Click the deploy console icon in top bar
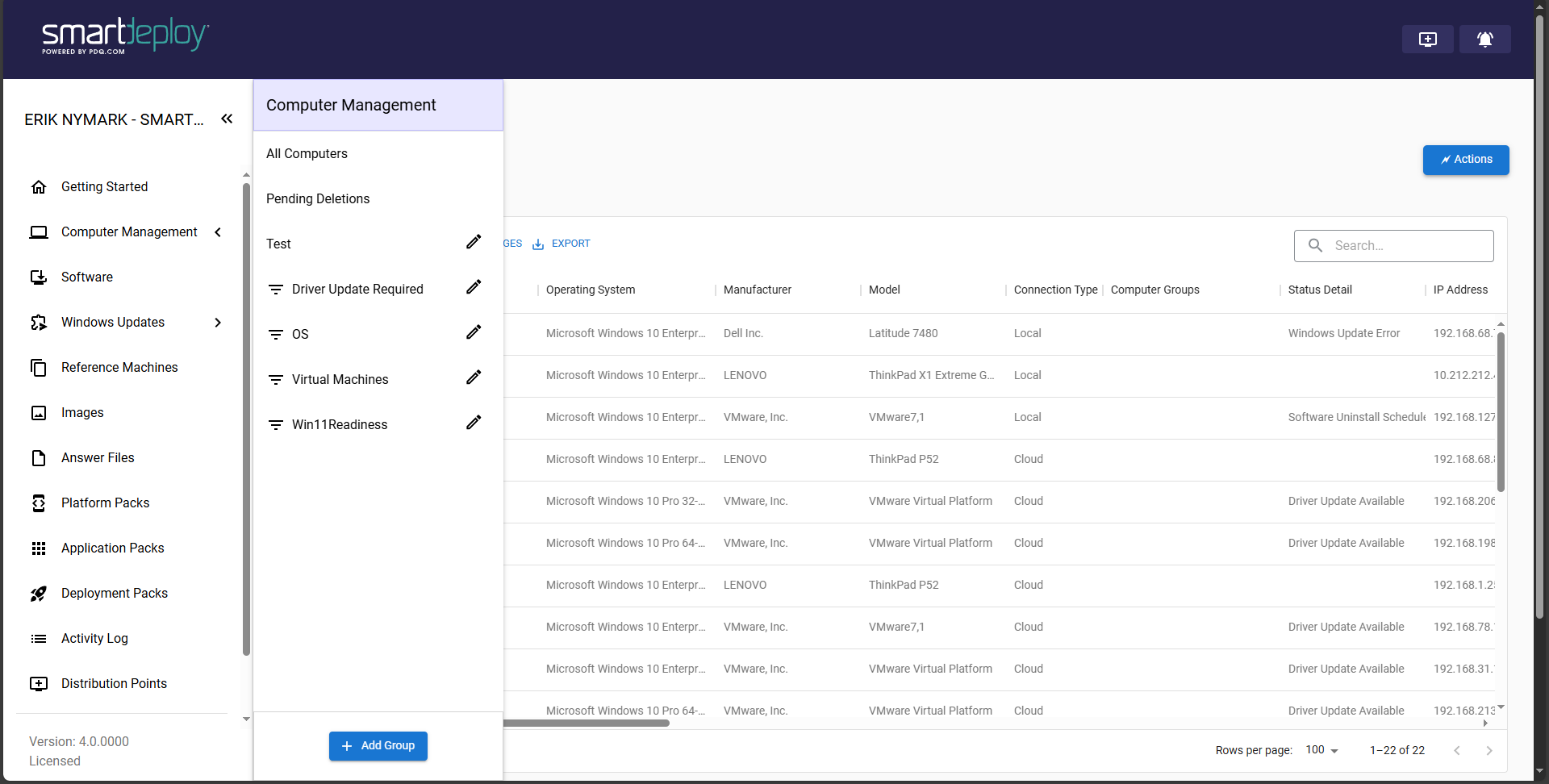 1428,39
